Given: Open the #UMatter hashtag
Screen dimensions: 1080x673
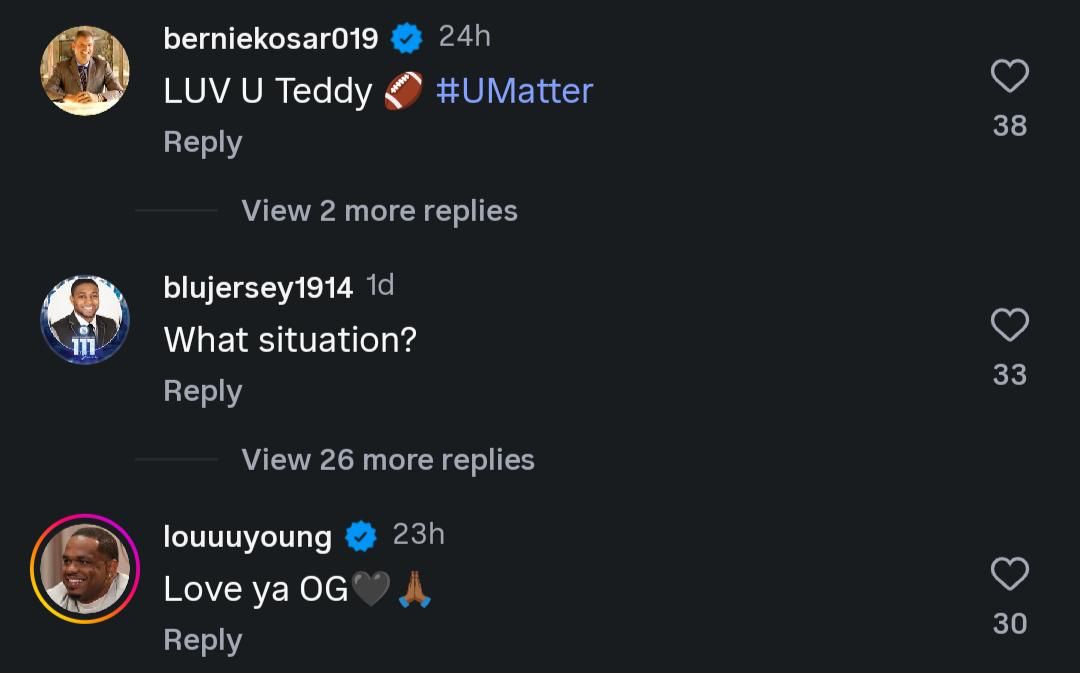Looking at the screenshot, I should (x=514, y=91).
